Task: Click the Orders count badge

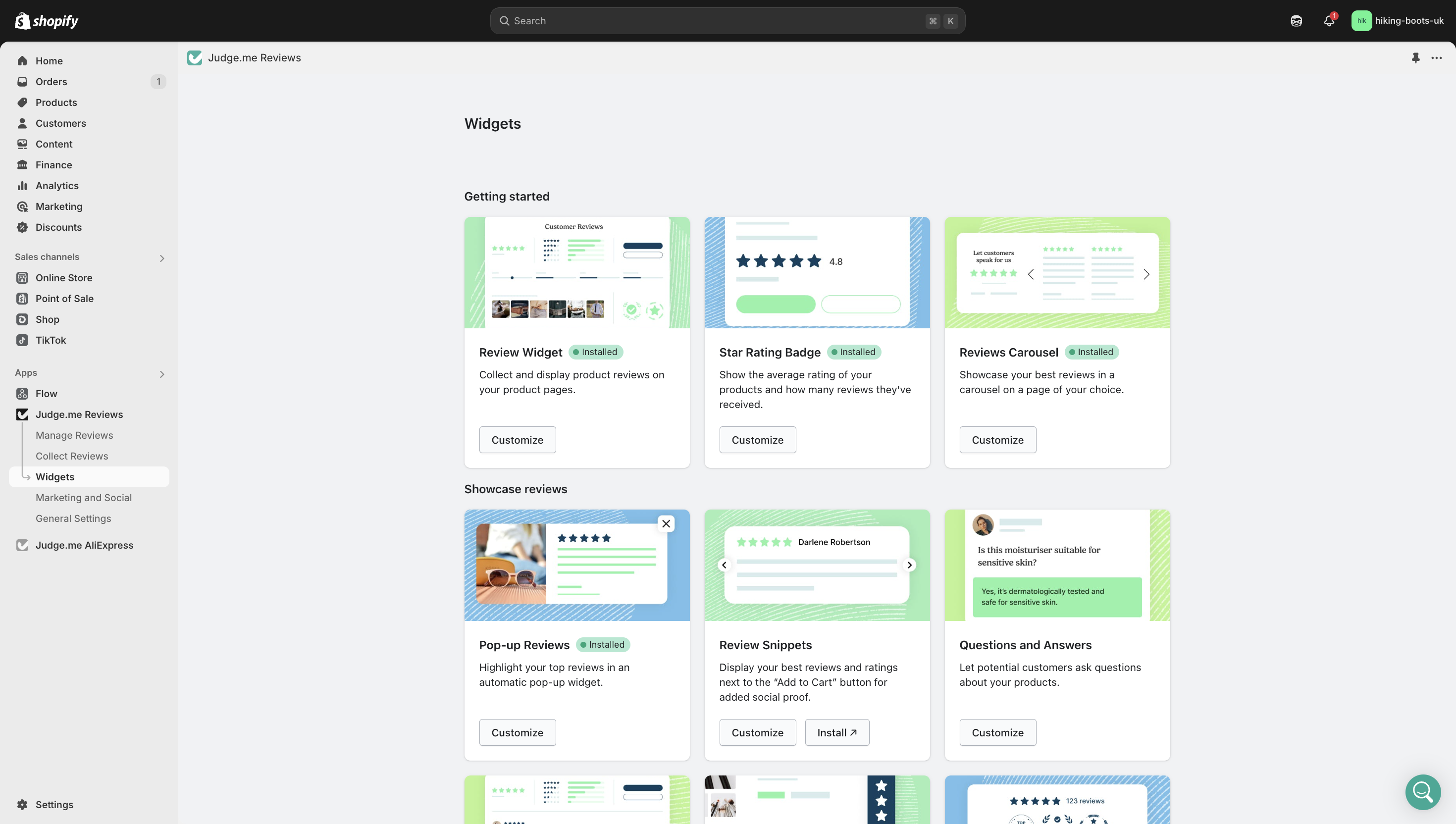Action: coord(158,82)
